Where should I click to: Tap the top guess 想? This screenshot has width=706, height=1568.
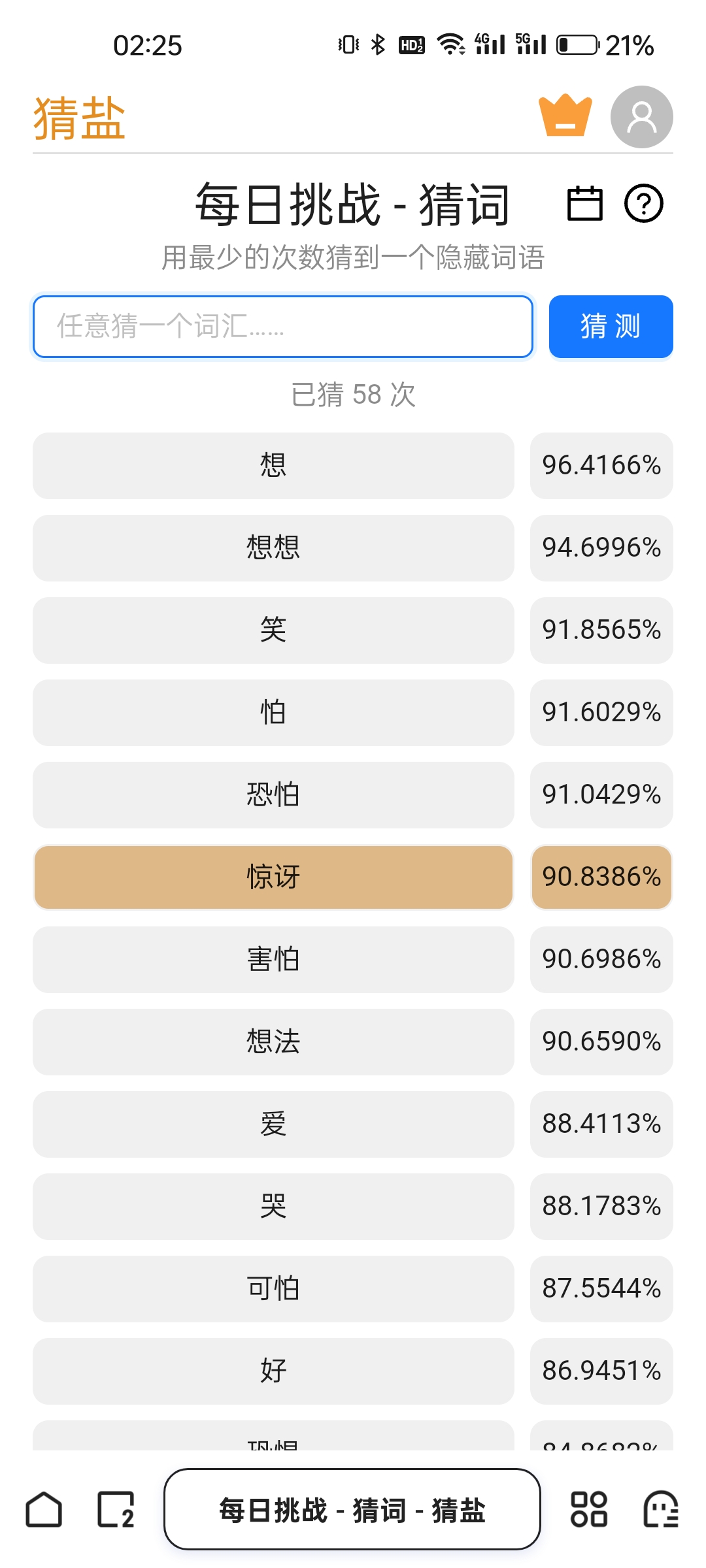[x=273, y=465]
